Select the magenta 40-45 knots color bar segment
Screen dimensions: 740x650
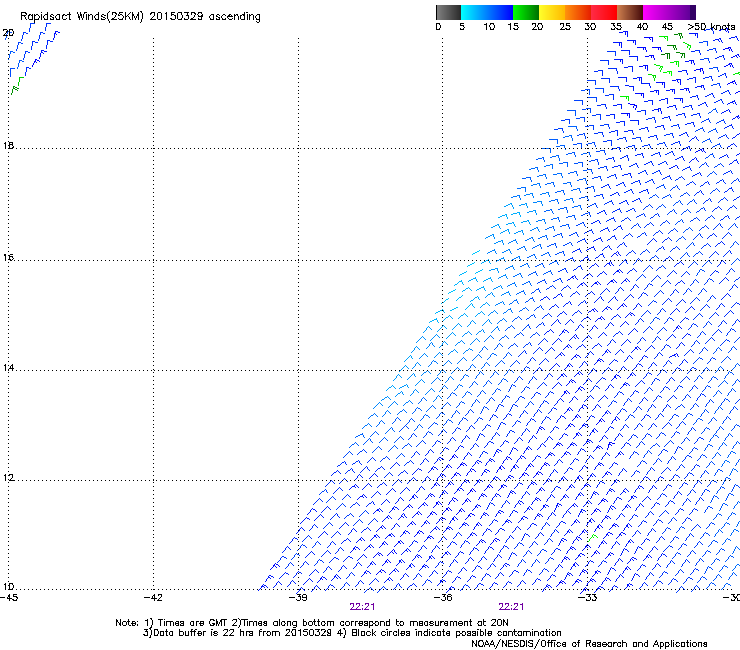point(656,12)
